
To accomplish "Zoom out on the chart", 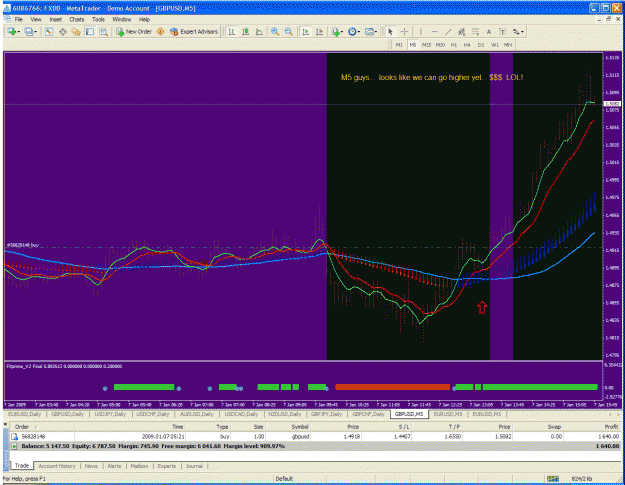I will click(x=289, y=31).
